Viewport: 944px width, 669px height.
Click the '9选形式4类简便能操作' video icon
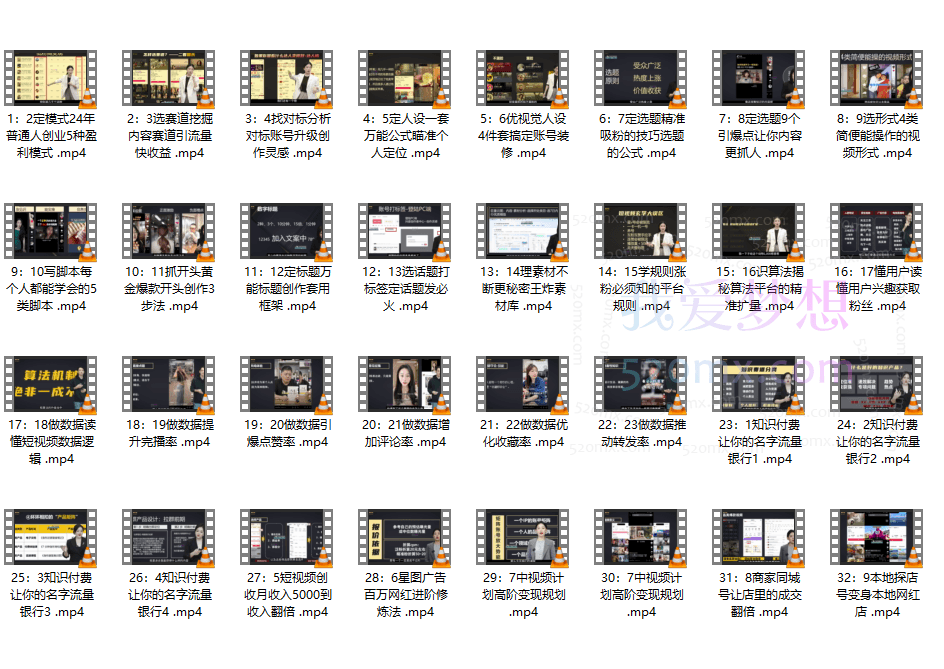(x=877, y=79)
